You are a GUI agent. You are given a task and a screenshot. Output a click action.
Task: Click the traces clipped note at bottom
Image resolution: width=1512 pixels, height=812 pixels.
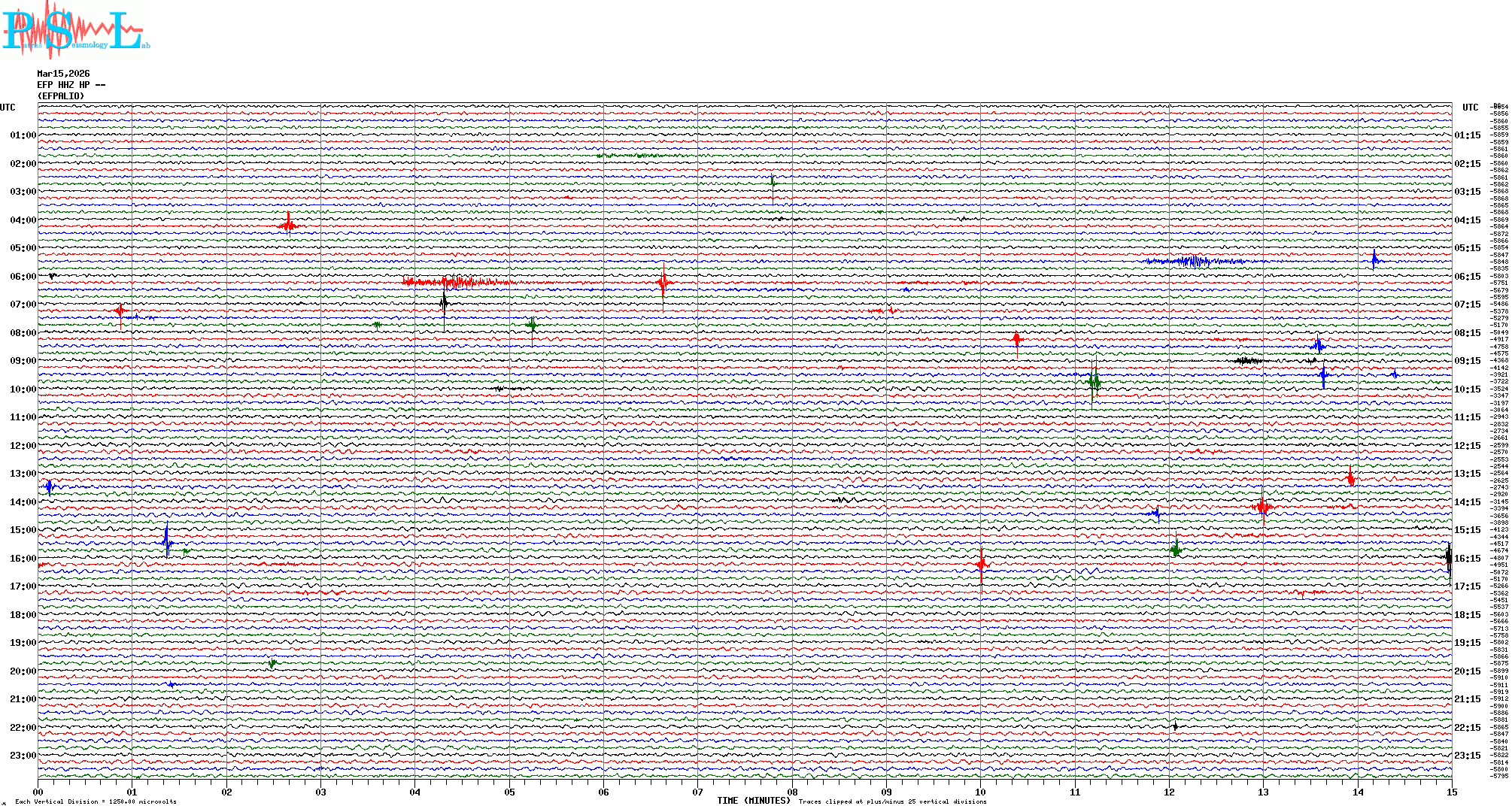pyautogui.click(x=892, y=801)
